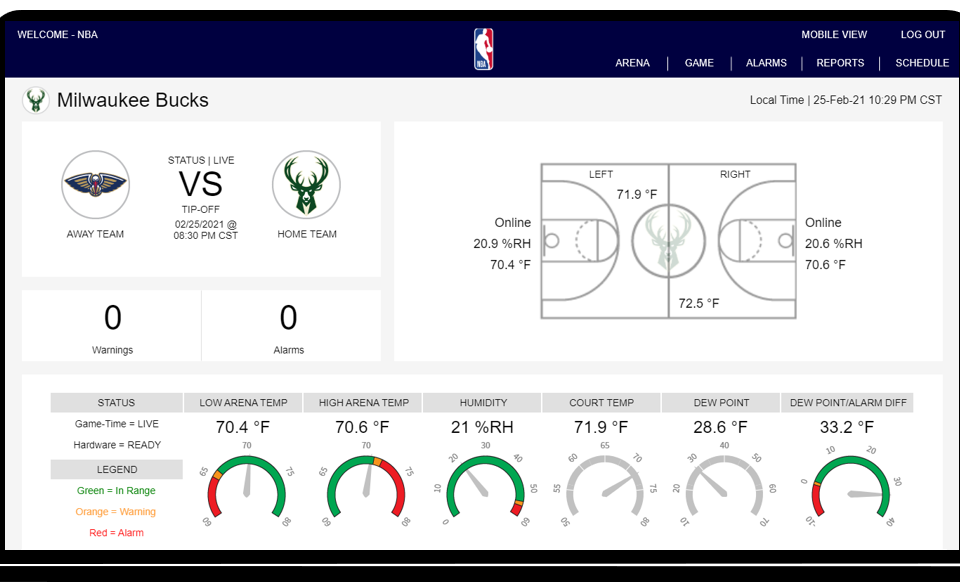The width and height of the screenshot is (960, 582).
Task: Click the 'STATUS | LIVE' label
Action: [x=201, y=160]
